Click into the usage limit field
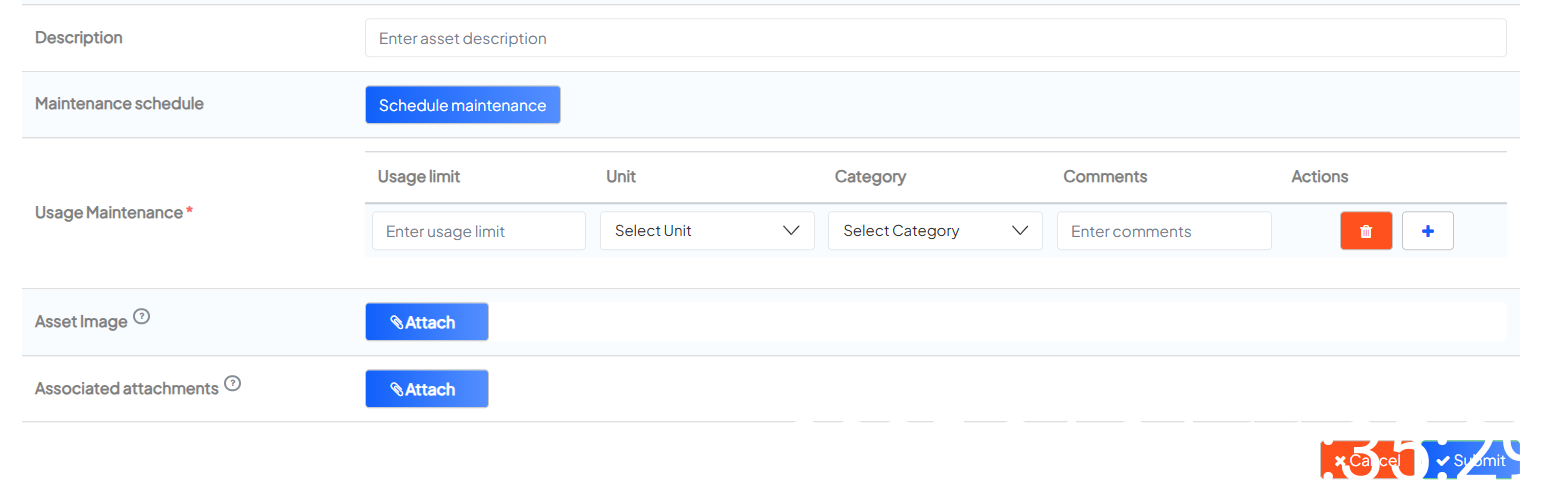This screenshot has height=502, width=1546. (x=479, y=231)
